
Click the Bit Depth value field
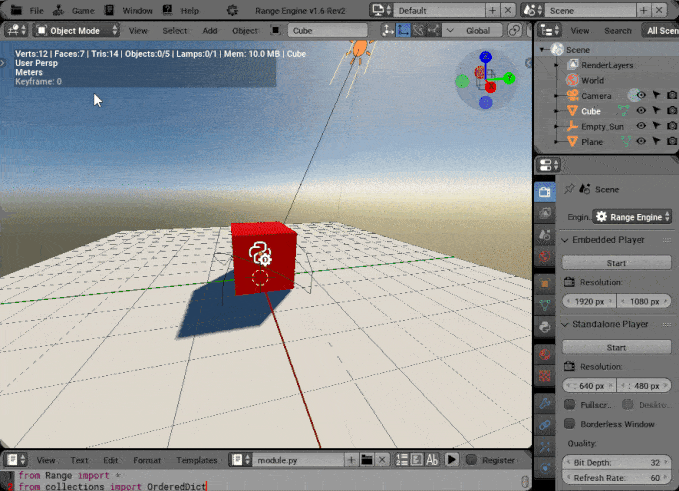click(616, 462)
